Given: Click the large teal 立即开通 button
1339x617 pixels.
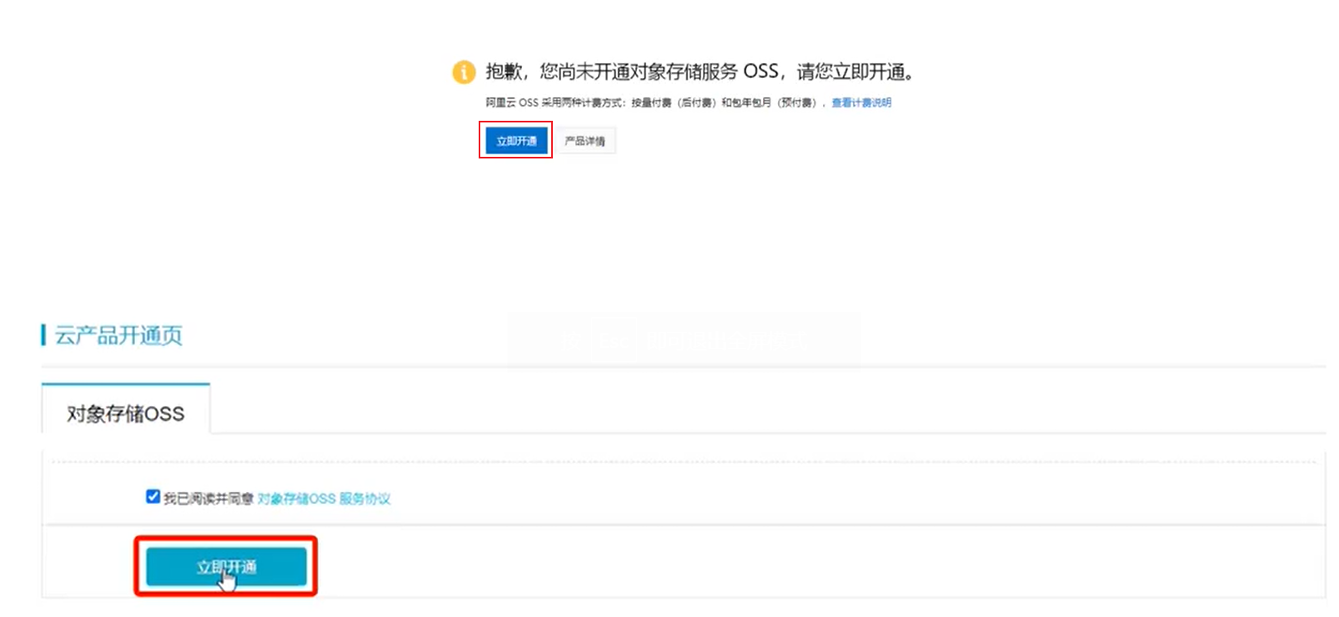Looking at the screenshot, I should click(x=226, y=567).
